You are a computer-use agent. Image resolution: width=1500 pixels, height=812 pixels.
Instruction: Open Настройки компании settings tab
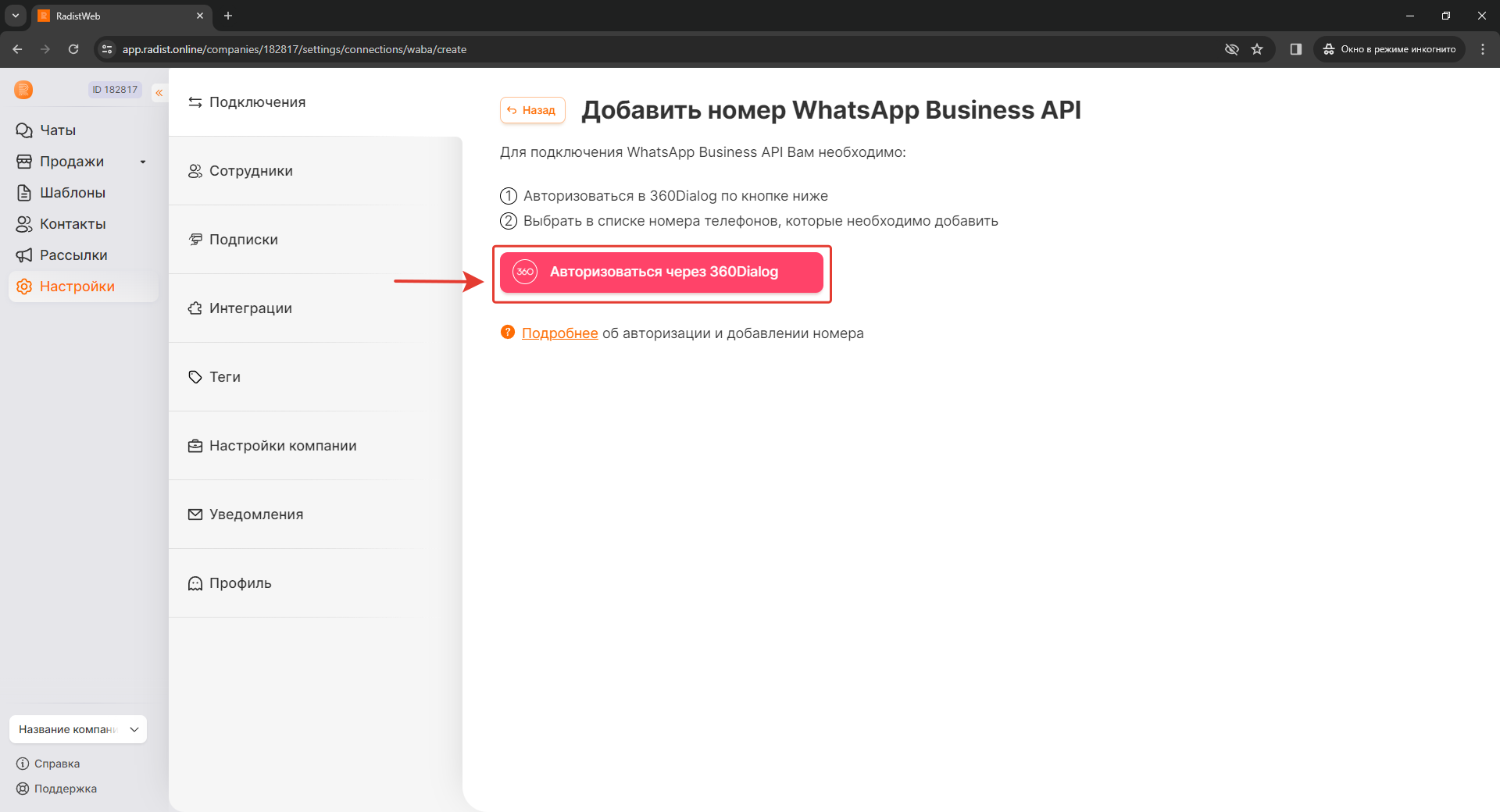tap(316, 446)
